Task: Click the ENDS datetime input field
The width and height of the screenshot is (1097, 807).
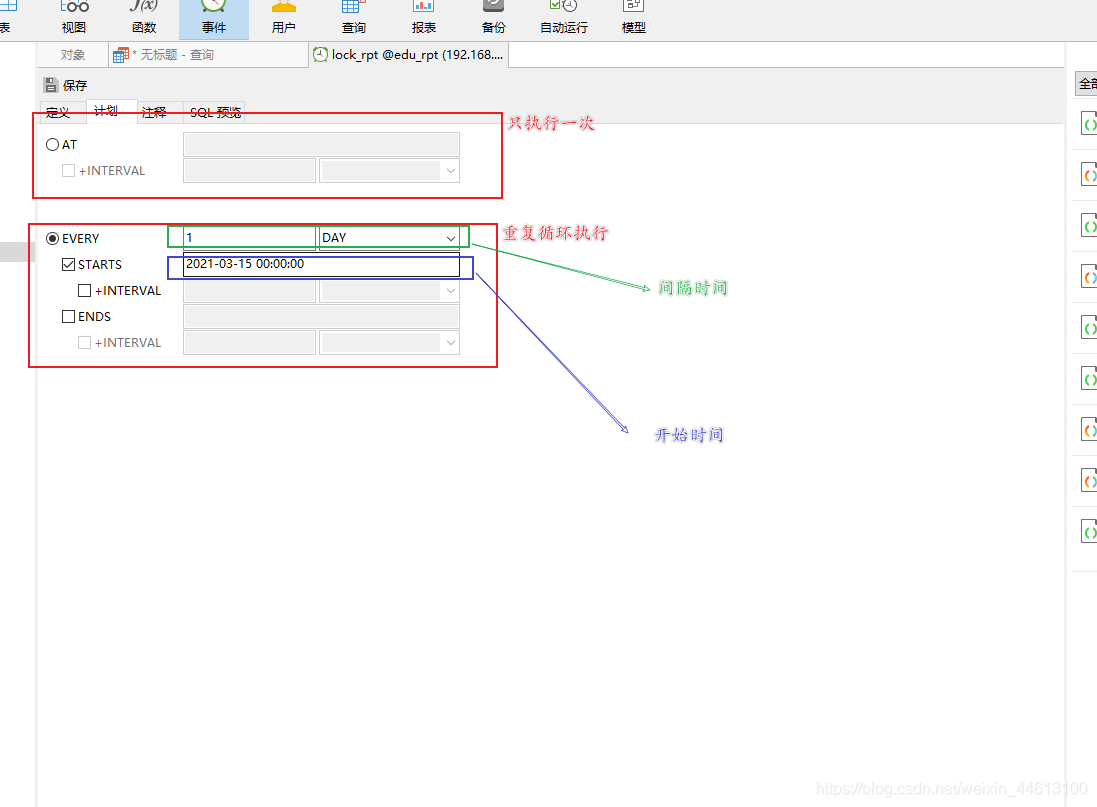Action: tap(321, 316)
